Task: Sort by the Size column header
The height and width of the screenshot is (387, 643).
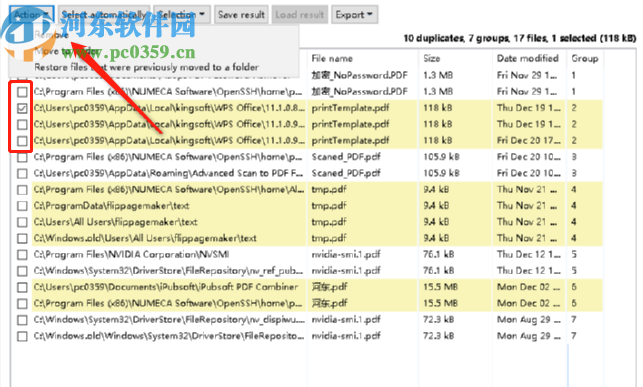Action: [431, 58]
